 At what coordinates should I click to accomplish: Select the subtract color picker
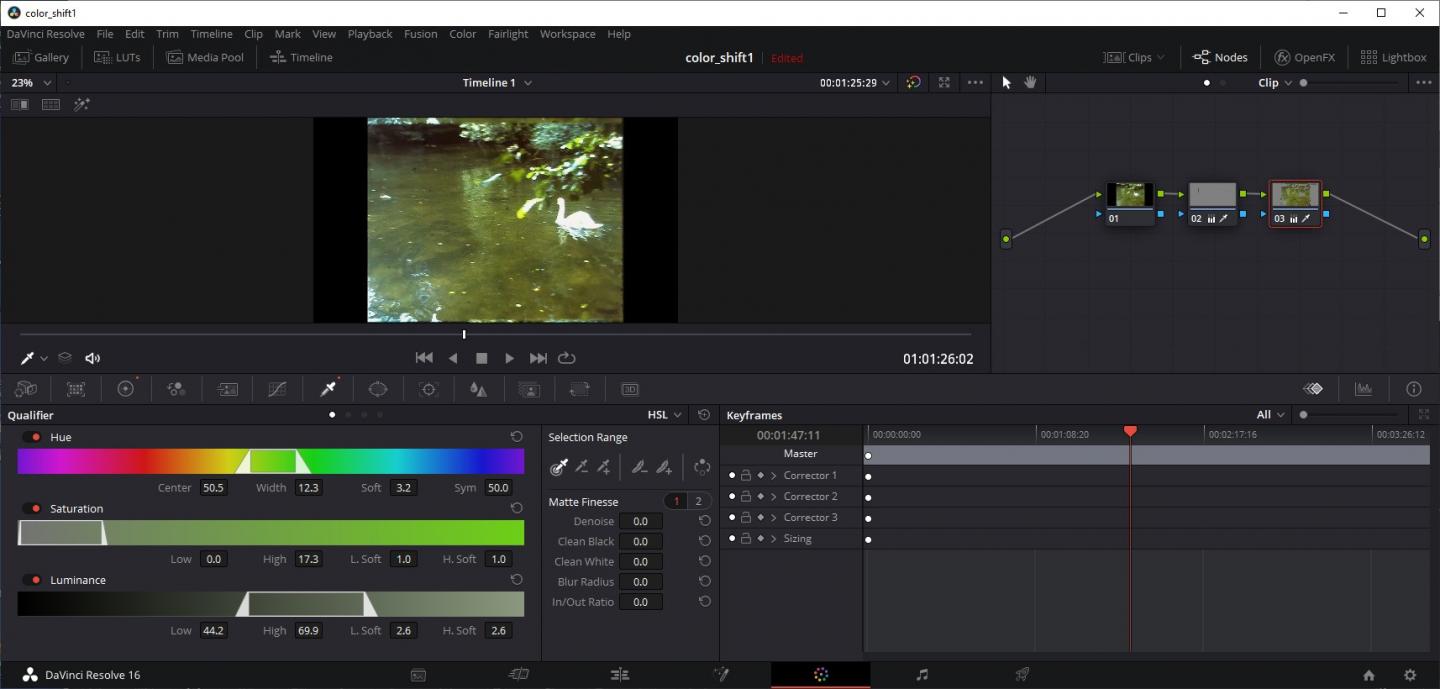pyautogui.click(x=582, y=467)
